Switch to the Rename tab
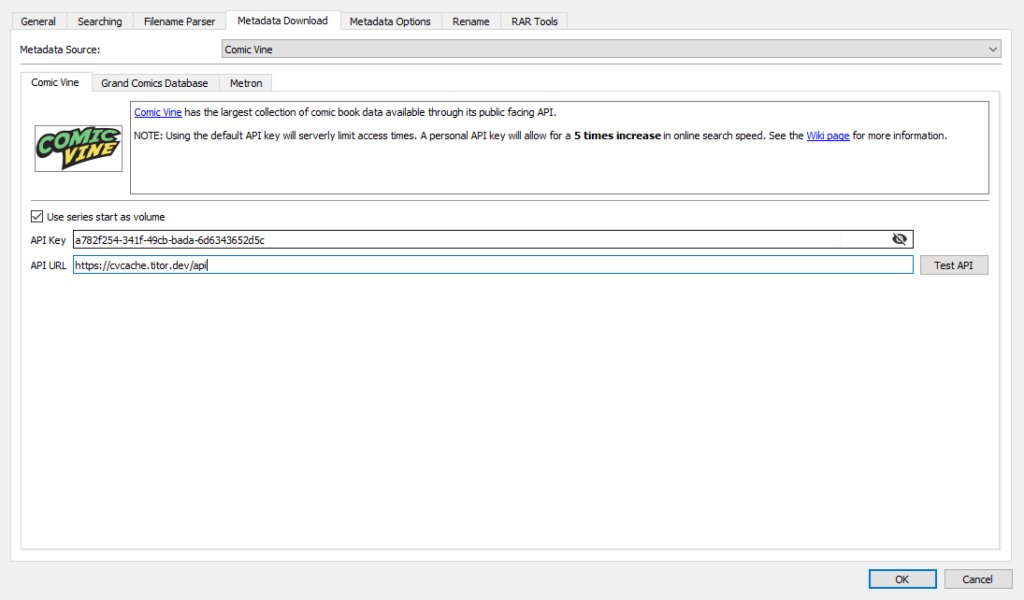 471,22
